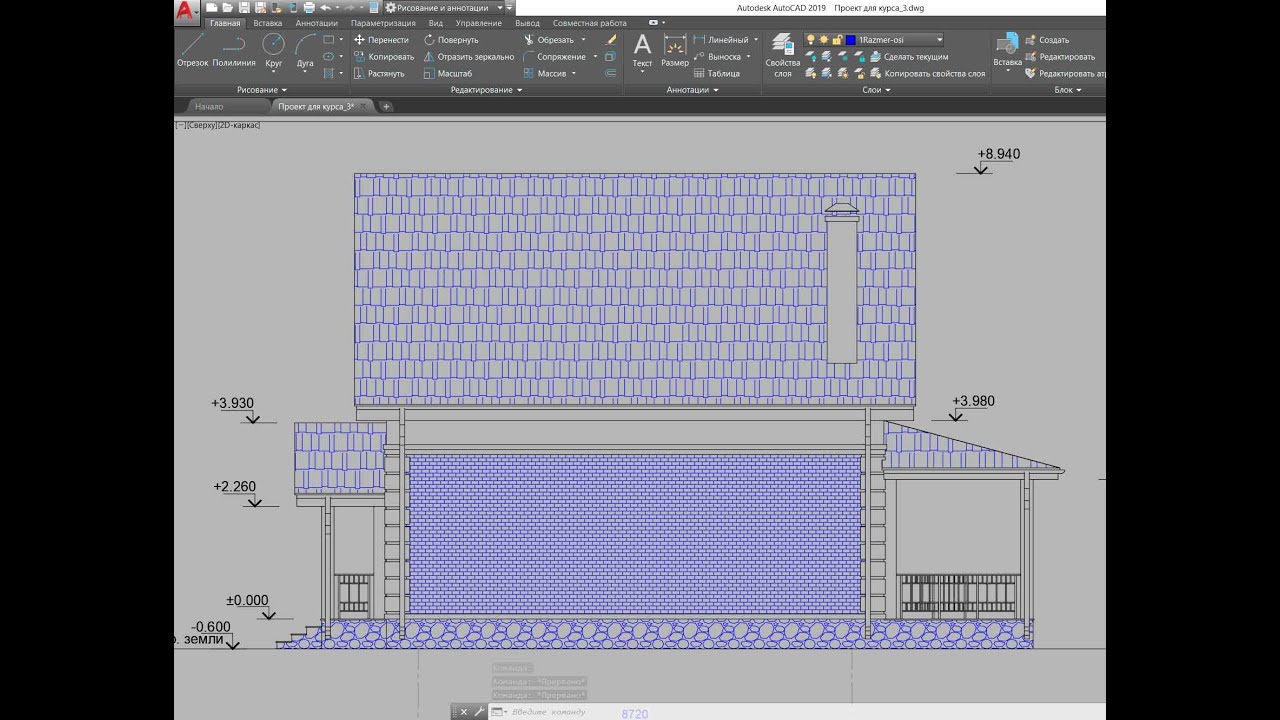Click Создать block button
The image size is (1280, 720).
tap(1046, 40)
